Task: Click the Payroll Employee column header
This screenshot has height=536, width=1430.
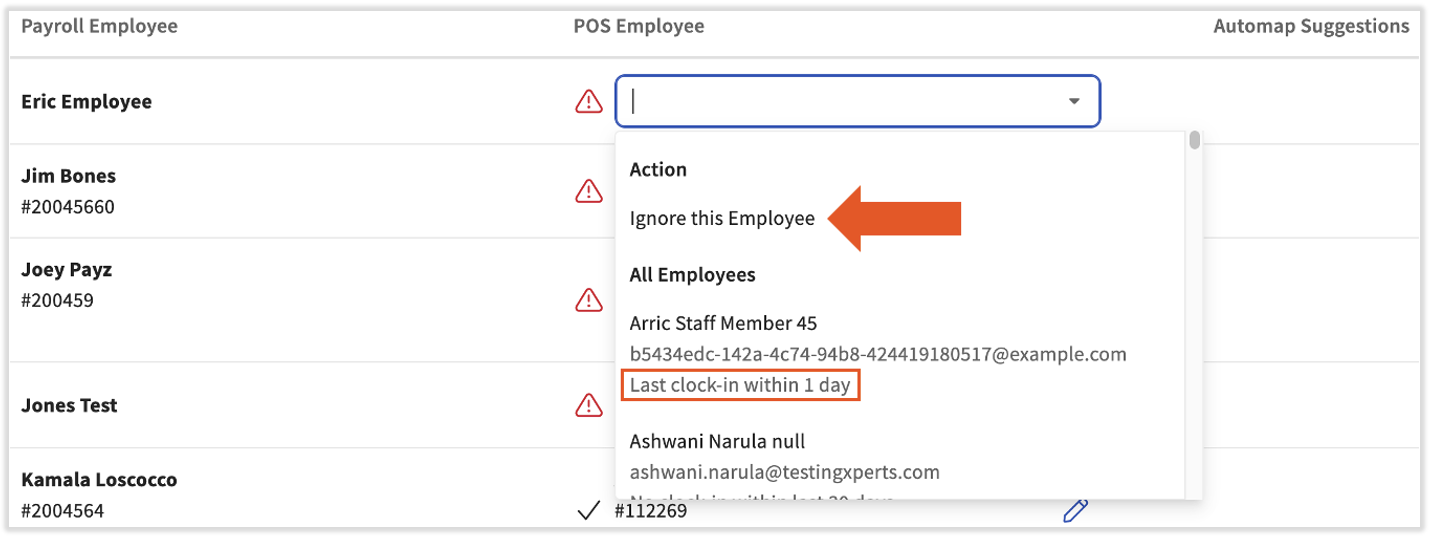Action: 99,26
